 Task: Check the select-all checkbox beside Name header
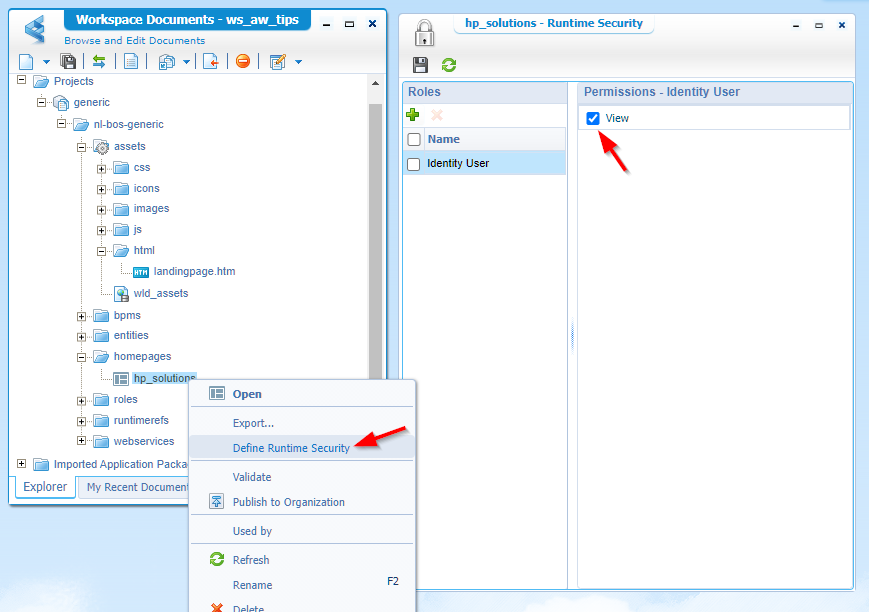(414, 140)
